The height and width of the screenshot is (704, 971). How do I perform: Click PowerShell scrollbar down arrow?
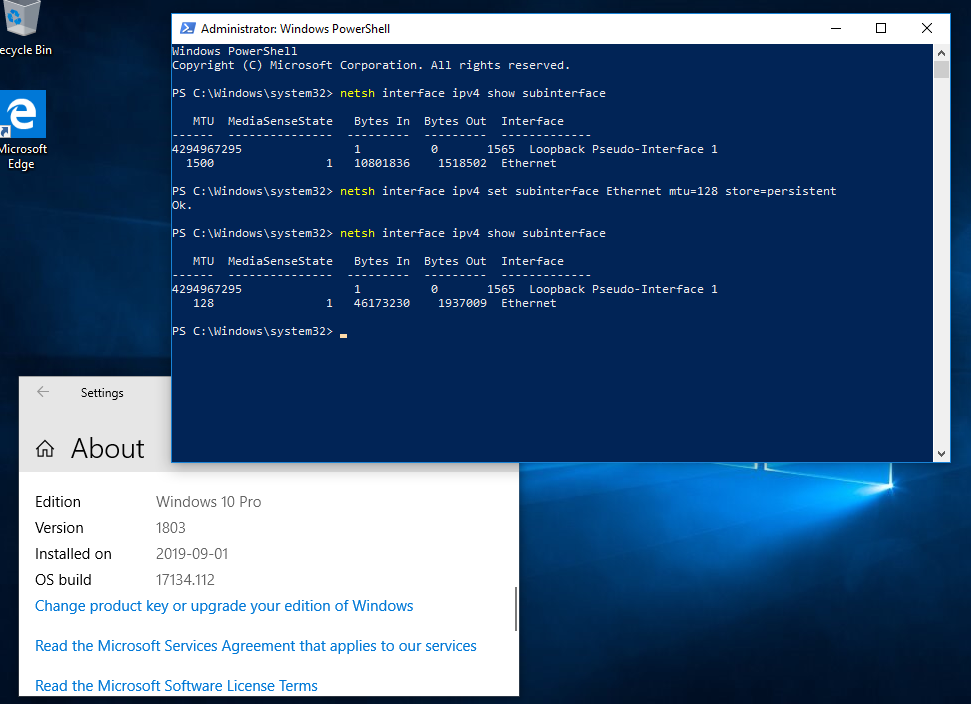pos(941,454)
